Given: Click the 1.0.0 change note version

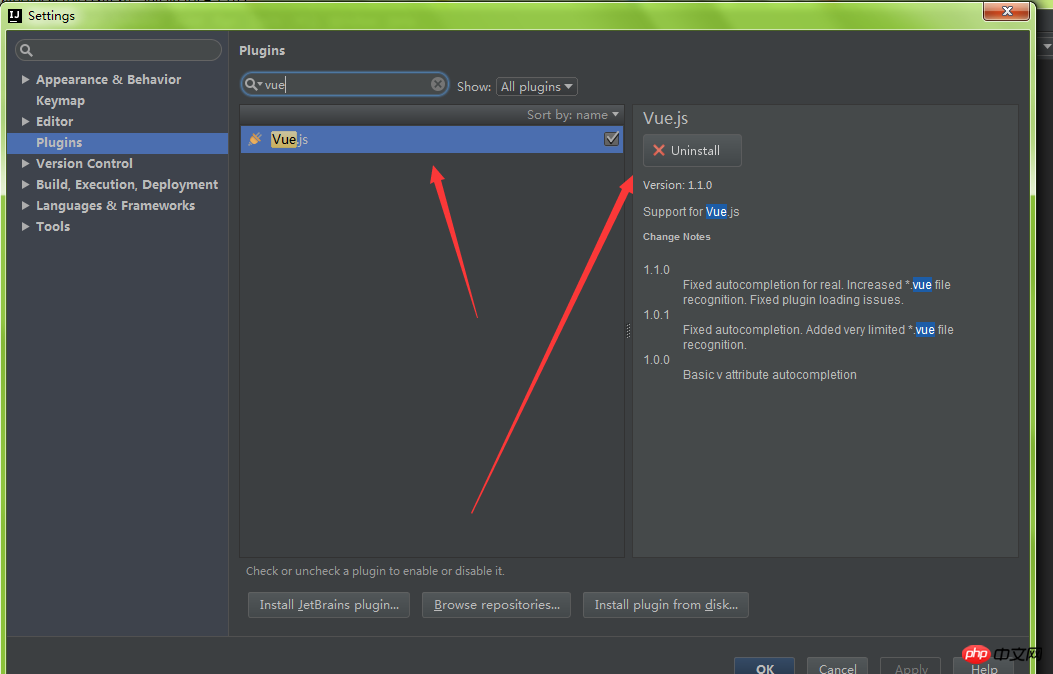Looking at the screenshot, I should tap(656, 360).
